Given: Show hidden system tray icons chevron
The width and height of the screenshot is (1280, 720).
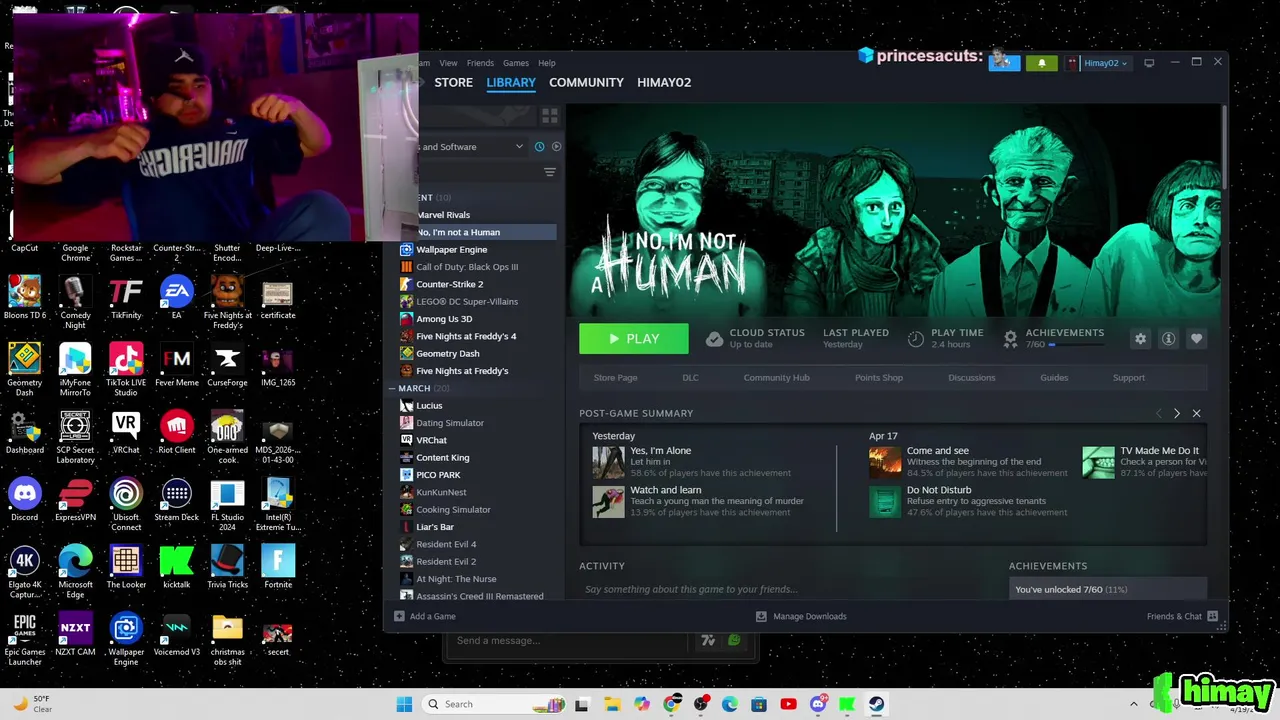Looking at the screenshot, I should (1133, 704).
